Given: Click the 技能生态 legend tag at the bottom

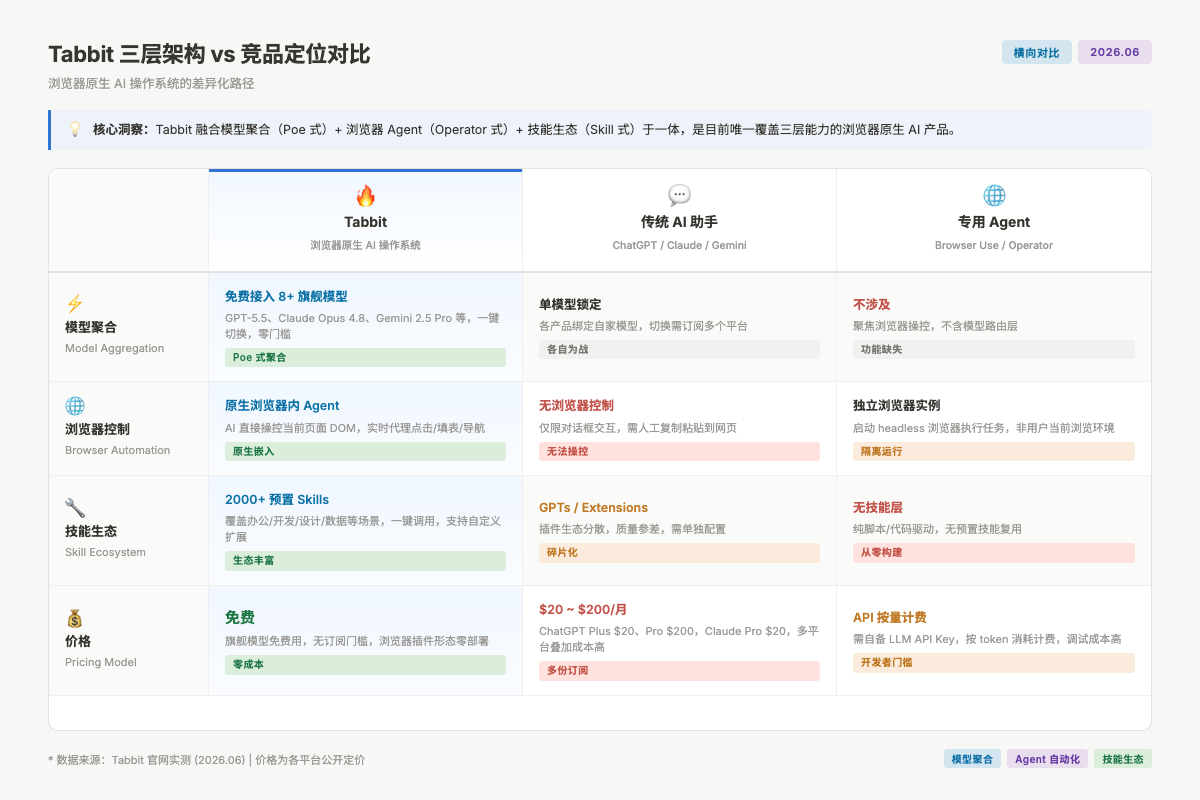Looking at the screenshot, I should click(x=1123, y=759).
